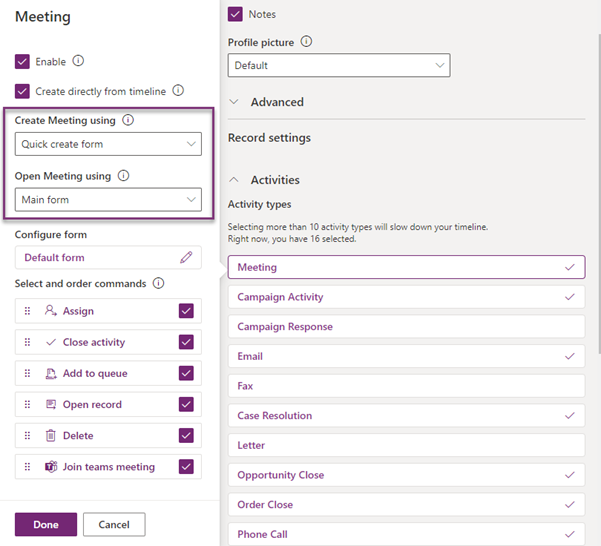The image size is (601, 546).
Task: Click the Done button
Action: (45, 524)
